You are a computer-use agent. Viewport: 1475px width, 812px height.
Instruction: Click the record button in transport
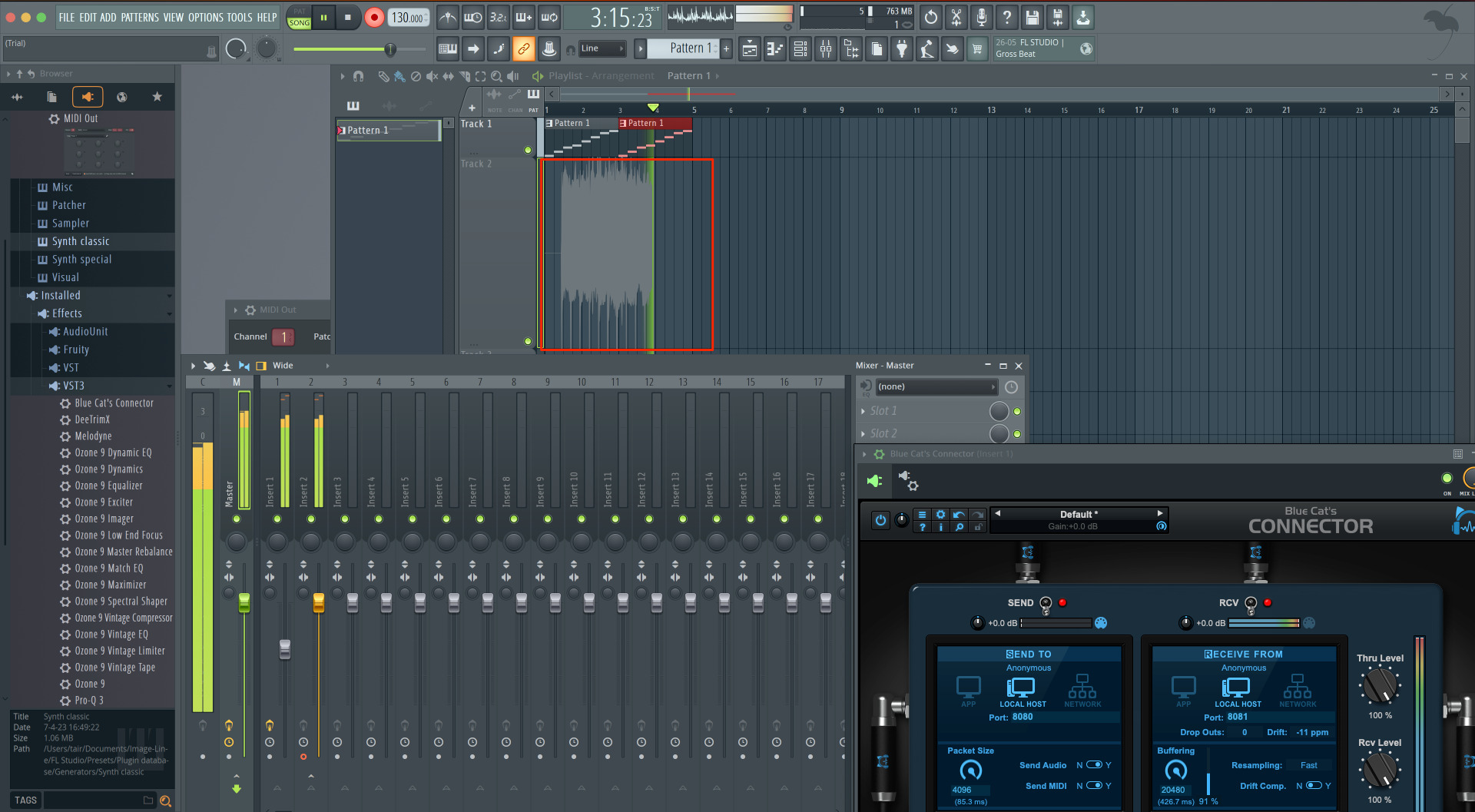(374, 18)
